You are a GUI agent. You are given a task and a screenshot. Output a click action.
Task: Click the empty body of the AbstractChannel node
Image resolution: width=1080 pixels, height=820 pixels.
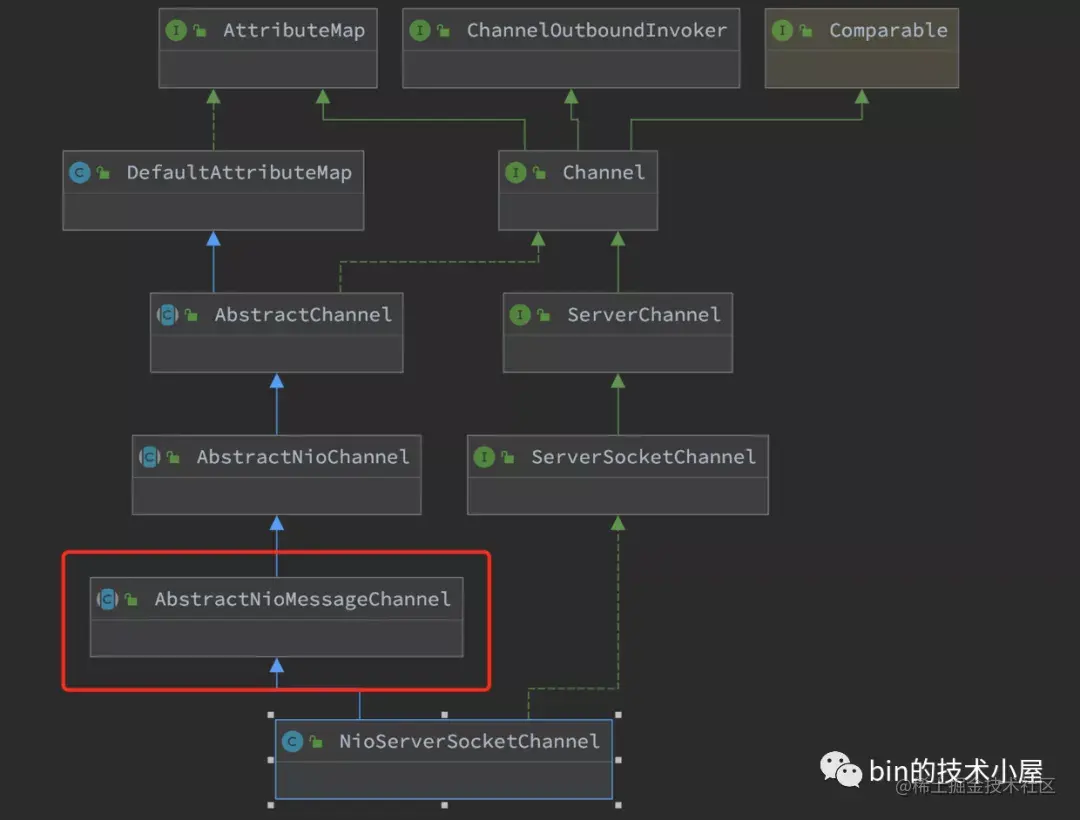[276, 354]
